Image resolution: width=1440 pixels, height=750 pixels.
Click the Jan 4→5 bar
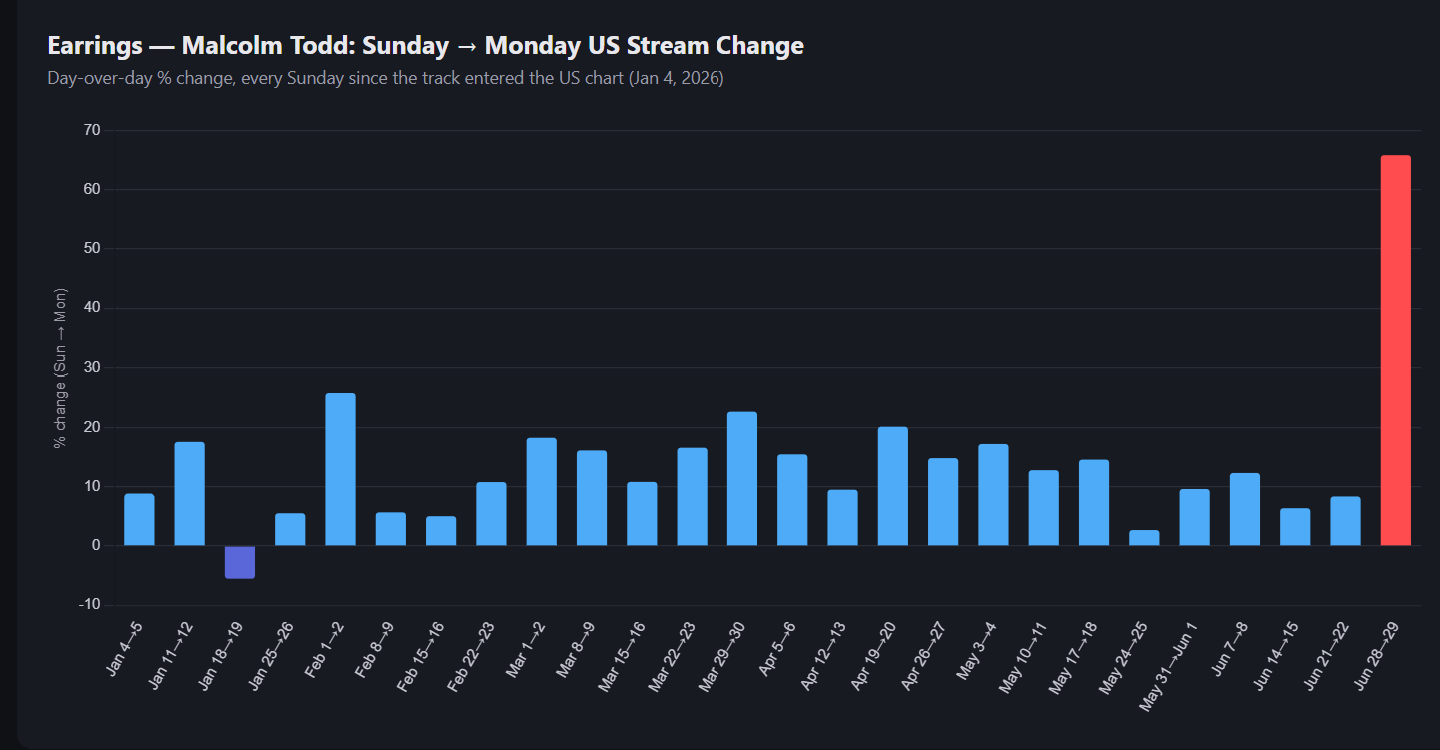coord(139,520)
